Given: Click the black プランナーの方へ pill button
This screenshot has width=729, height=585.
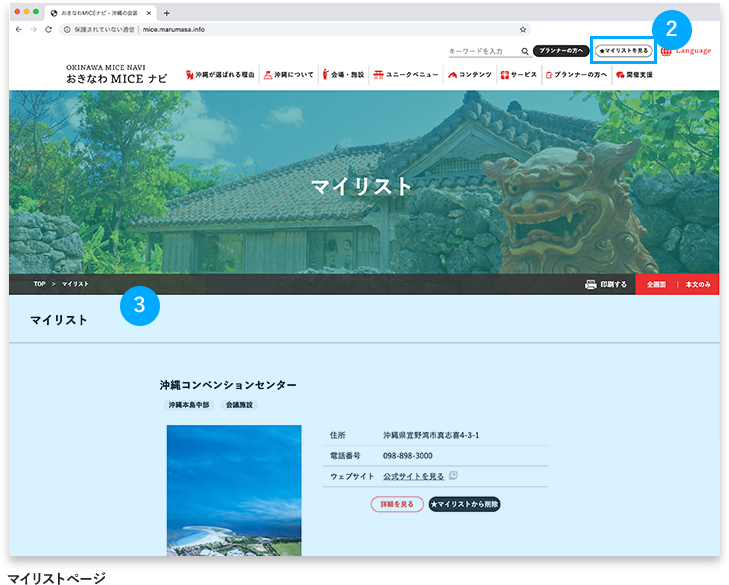Looking at the screenshot, I should (561, 51).
